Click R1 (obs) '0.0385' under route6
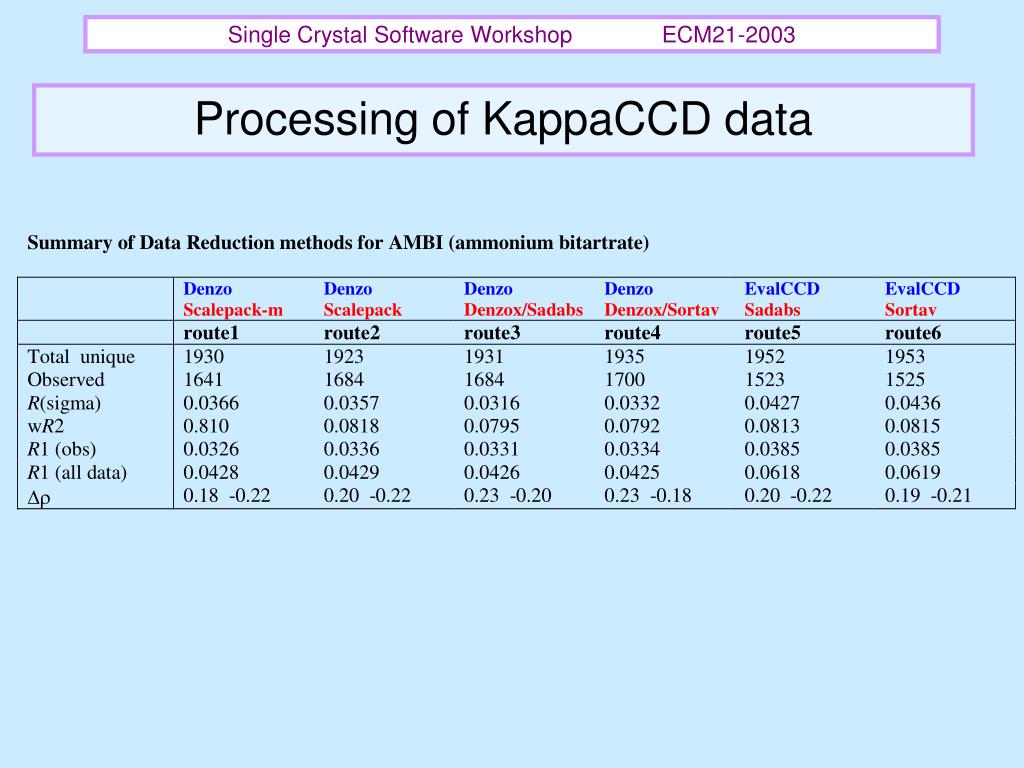Viewport: 1024px width, 768px height. click(913, 449)
